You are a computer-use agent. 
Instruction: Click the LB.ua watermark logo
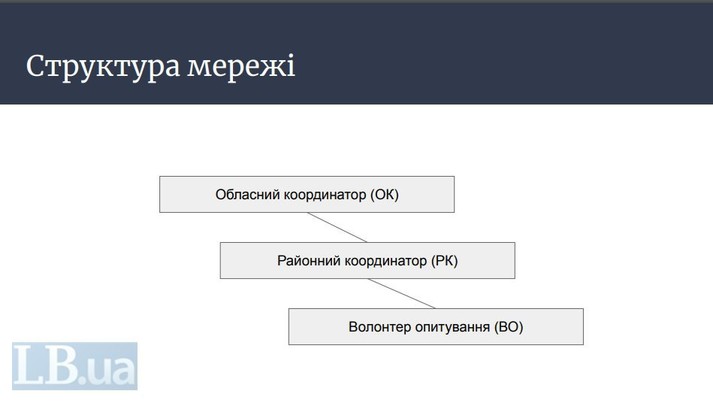coord(74,366)
